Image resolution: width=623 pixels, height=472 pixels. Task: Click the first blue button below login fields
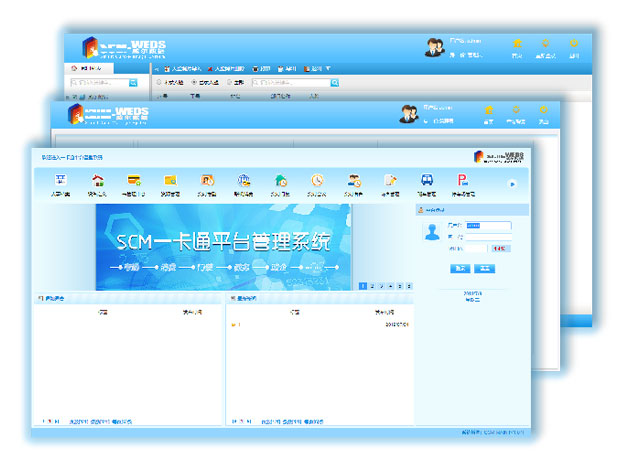(x=460, y=268)
